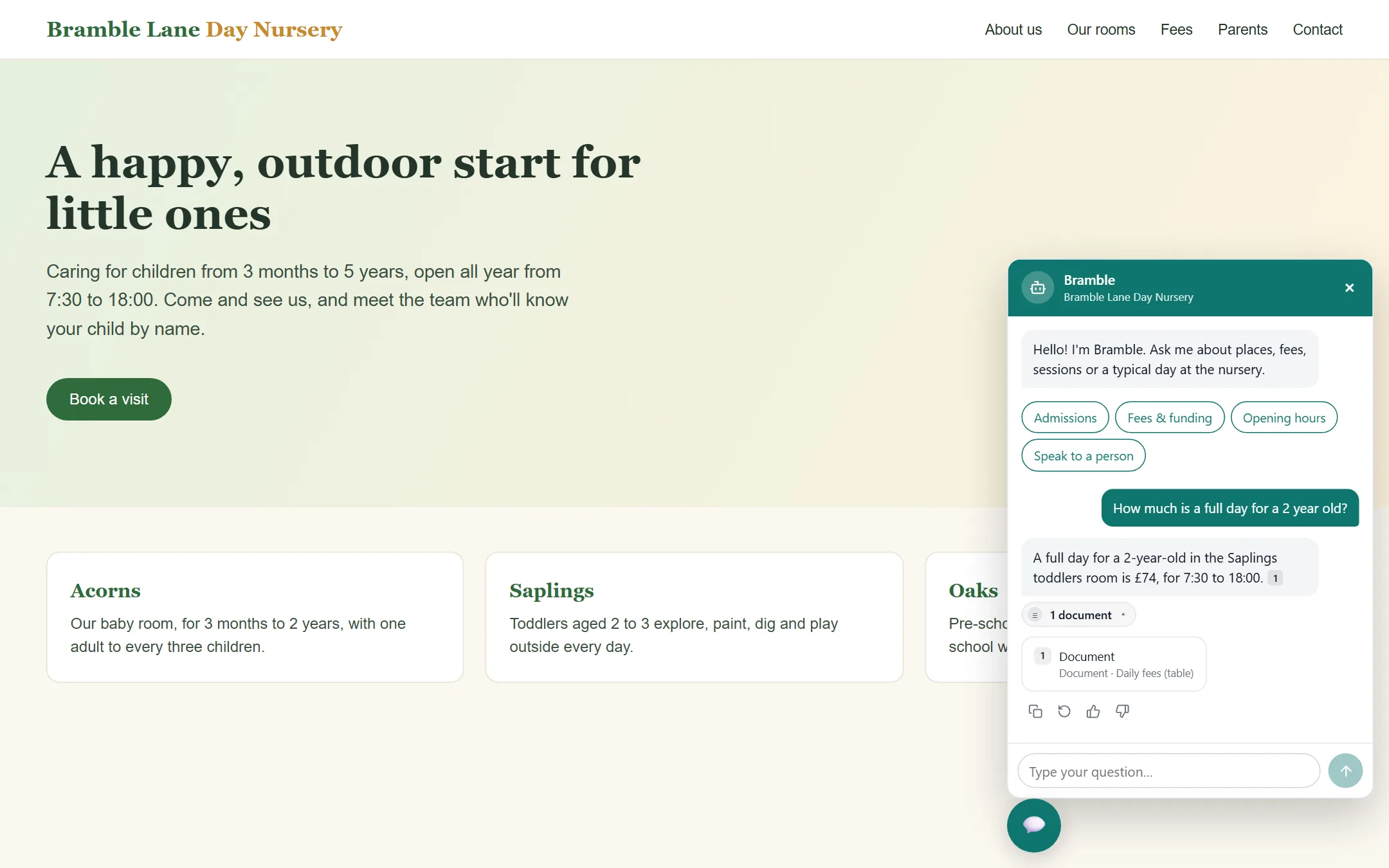Click the Bramble Lane Day Nursery logo
1389x868 pixels.
tap(194, 30)
